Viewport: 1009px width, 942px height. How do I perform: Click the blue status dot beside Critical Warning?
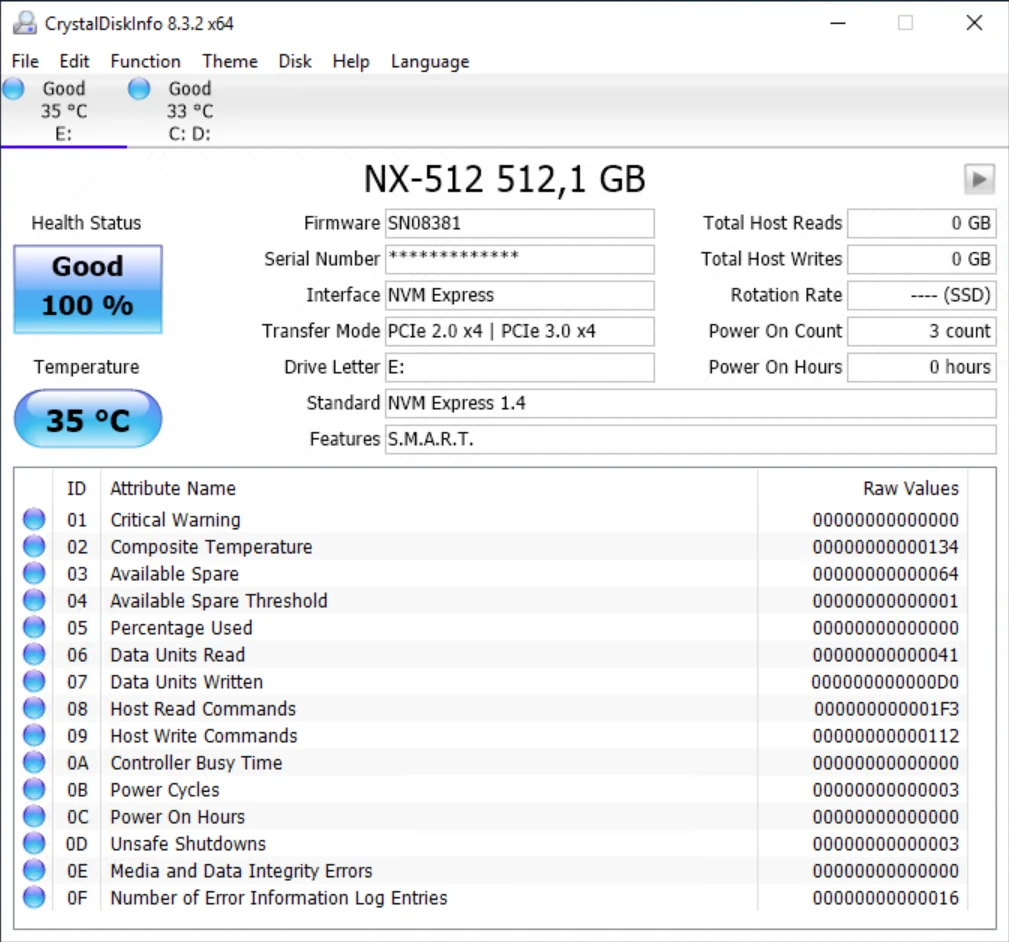pos(33,518)
